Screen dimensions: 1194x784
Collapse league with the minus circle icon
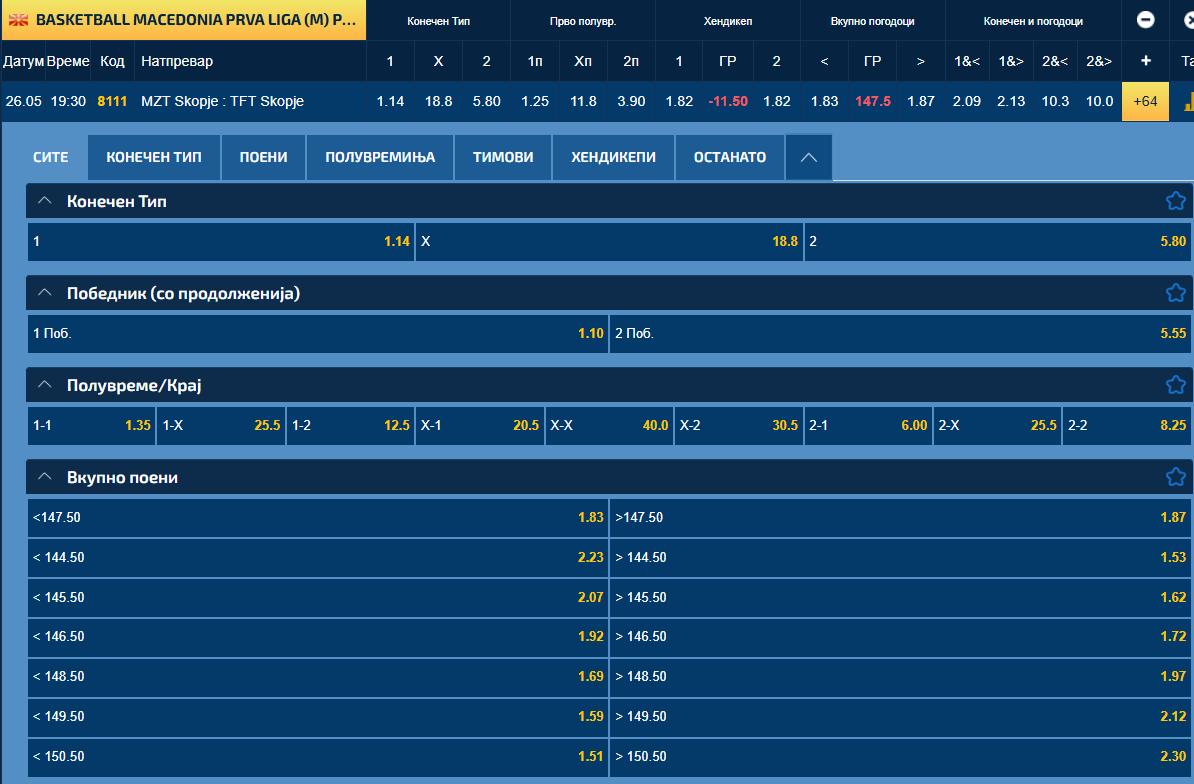pos(1145,20)
